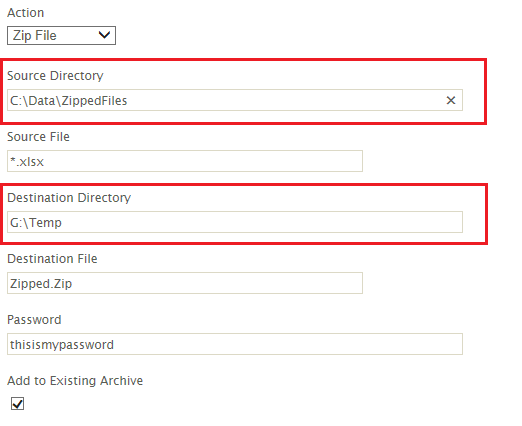The image size is (522, 426).
Task: Click the Destination File label
Action: pyautogui.click(x=52, y=259)
